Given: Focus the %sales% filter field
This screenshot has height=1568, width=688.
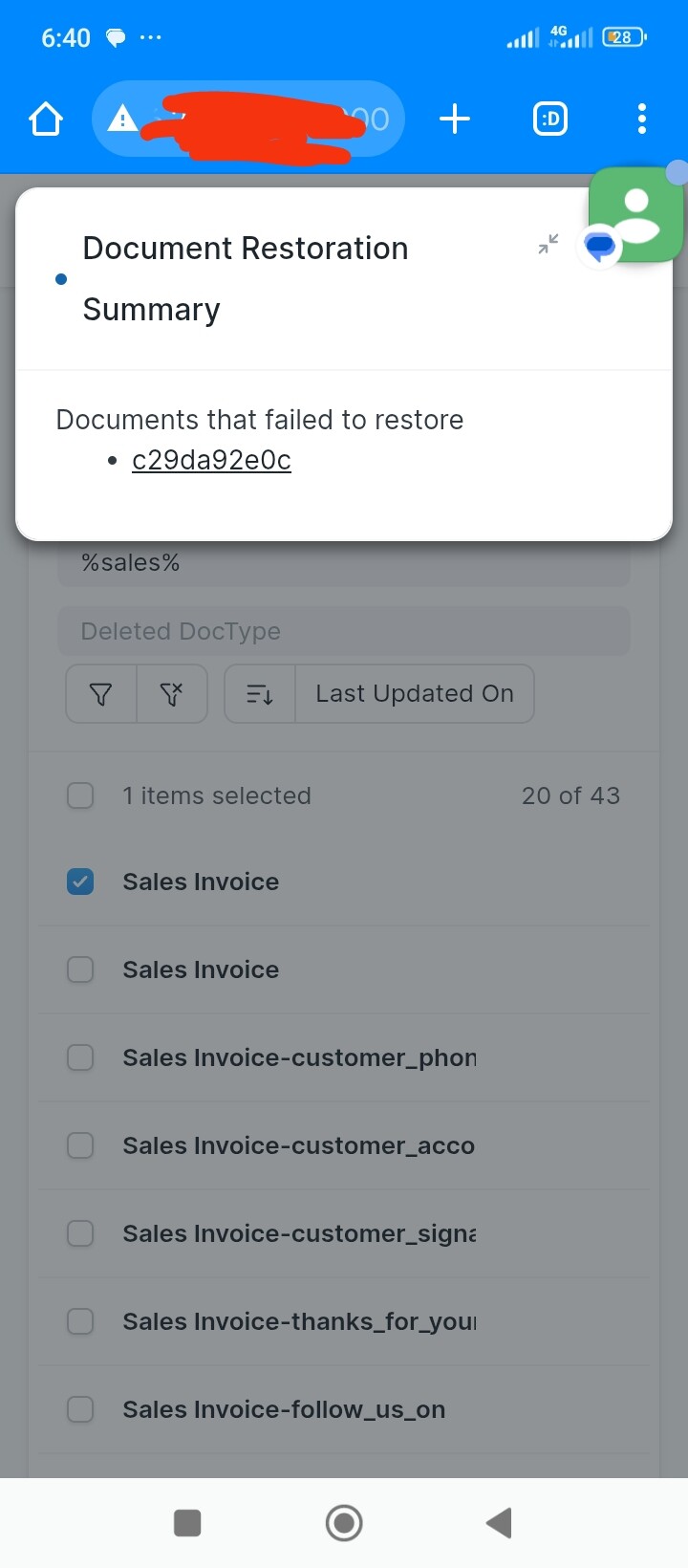Looking at the screenshot, I should tap(344, 563).
